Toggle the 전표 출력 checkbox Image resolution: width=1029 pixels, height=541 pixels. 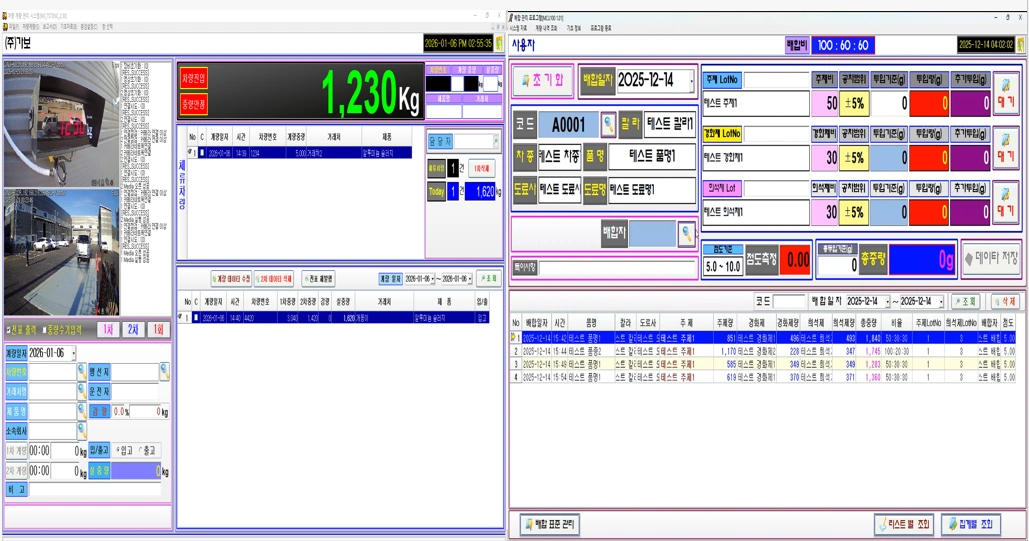pyautogui.click(x=9, y=330)
